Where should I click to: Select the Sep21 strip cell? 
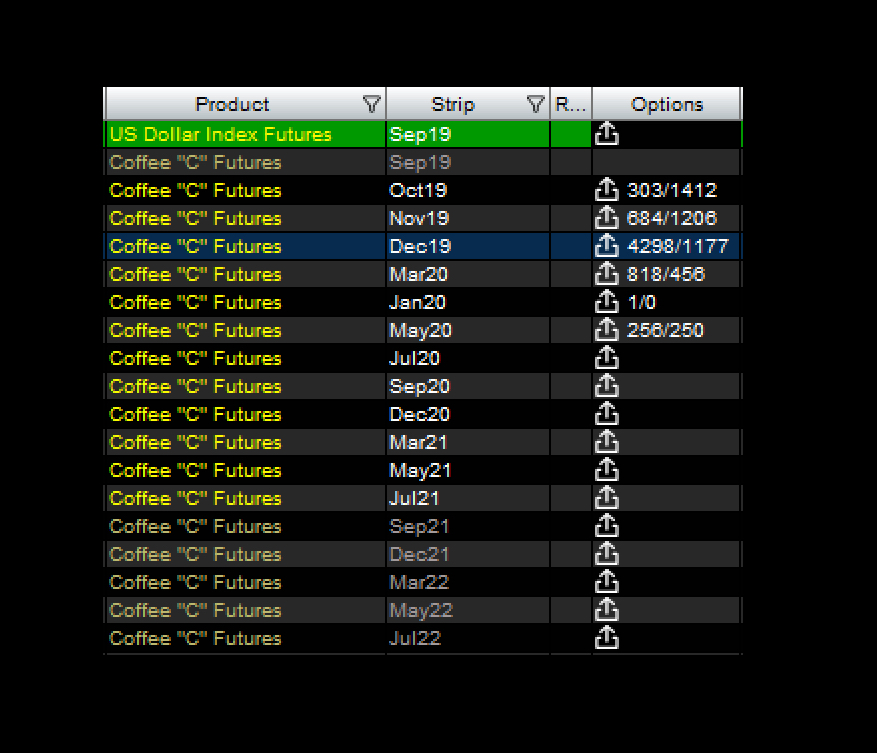point(468,526)
